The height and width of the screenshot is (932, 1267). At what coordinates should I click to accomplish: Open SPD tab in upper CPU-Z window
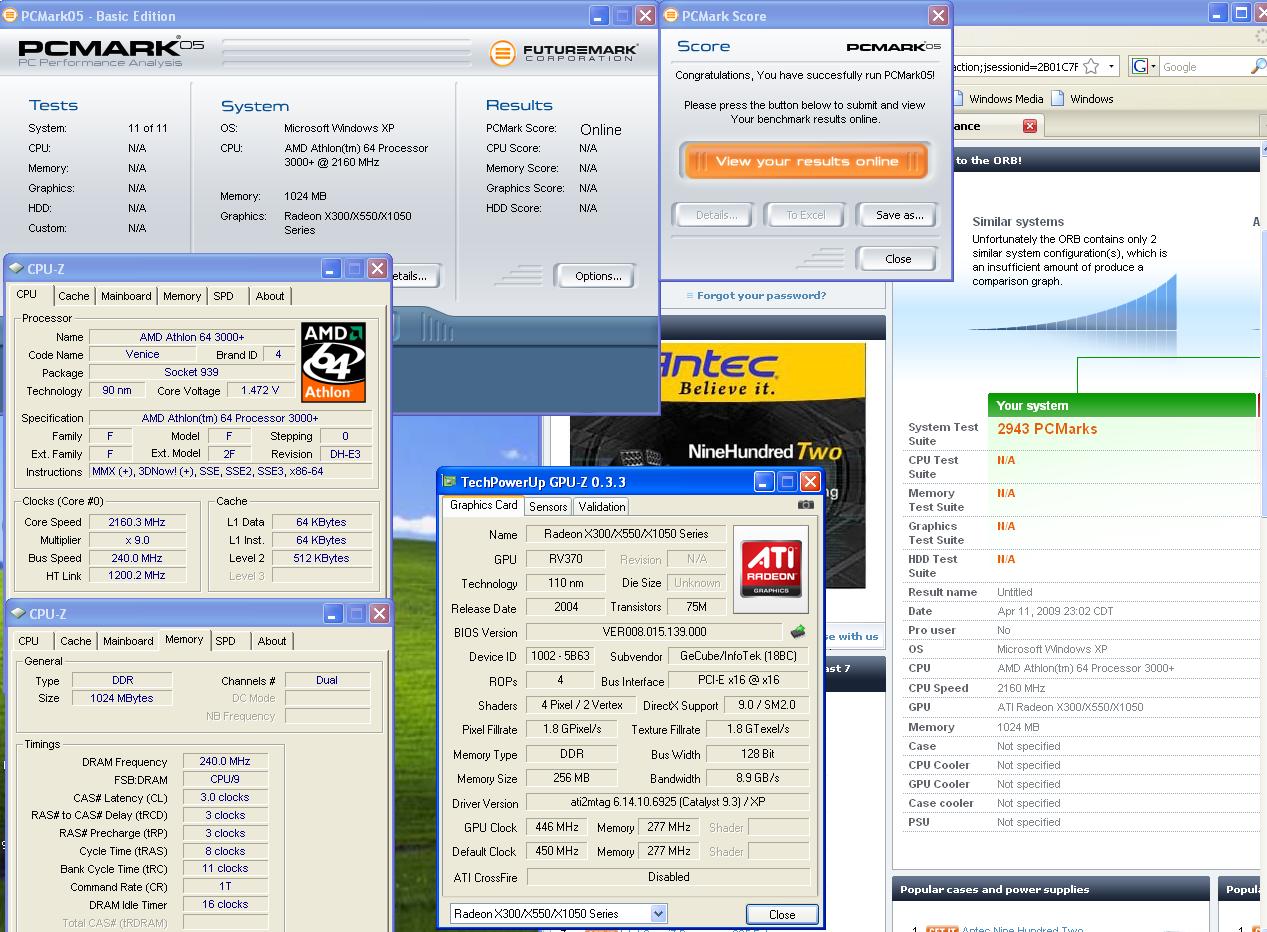223,296
